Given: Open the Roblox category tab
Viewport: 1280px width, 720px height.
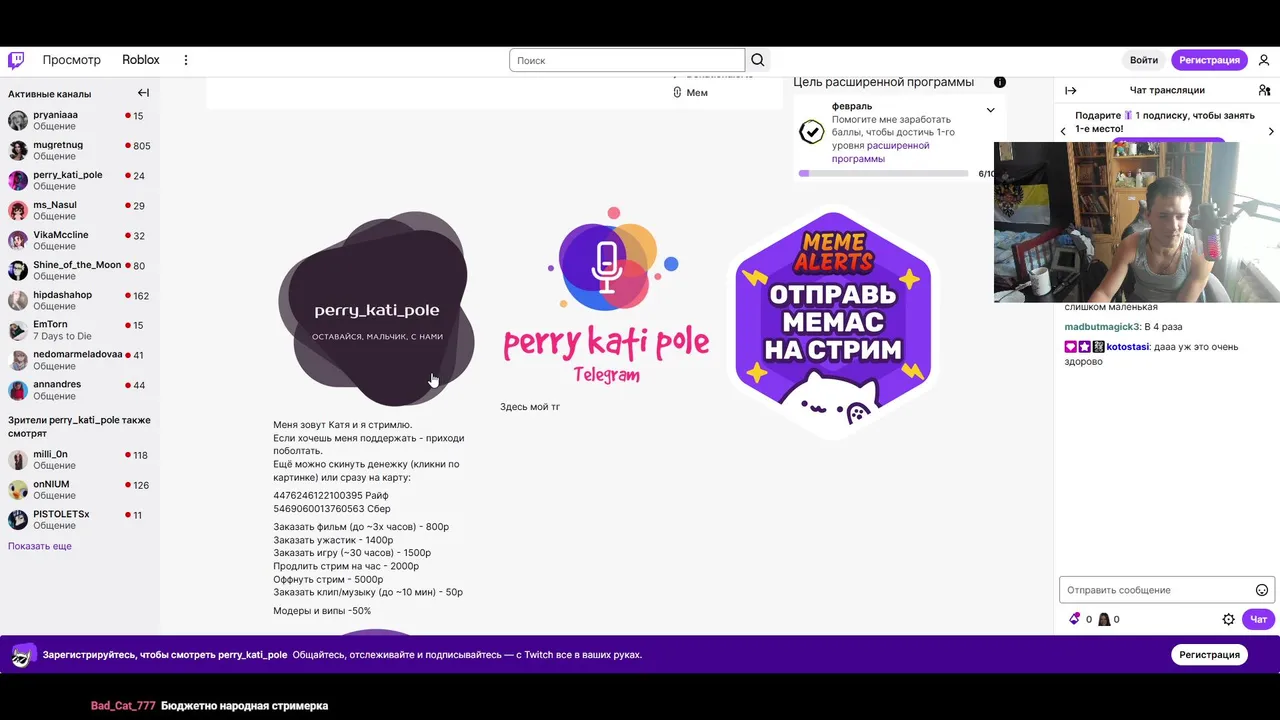Looking at the screenshot, I should 141,60.
